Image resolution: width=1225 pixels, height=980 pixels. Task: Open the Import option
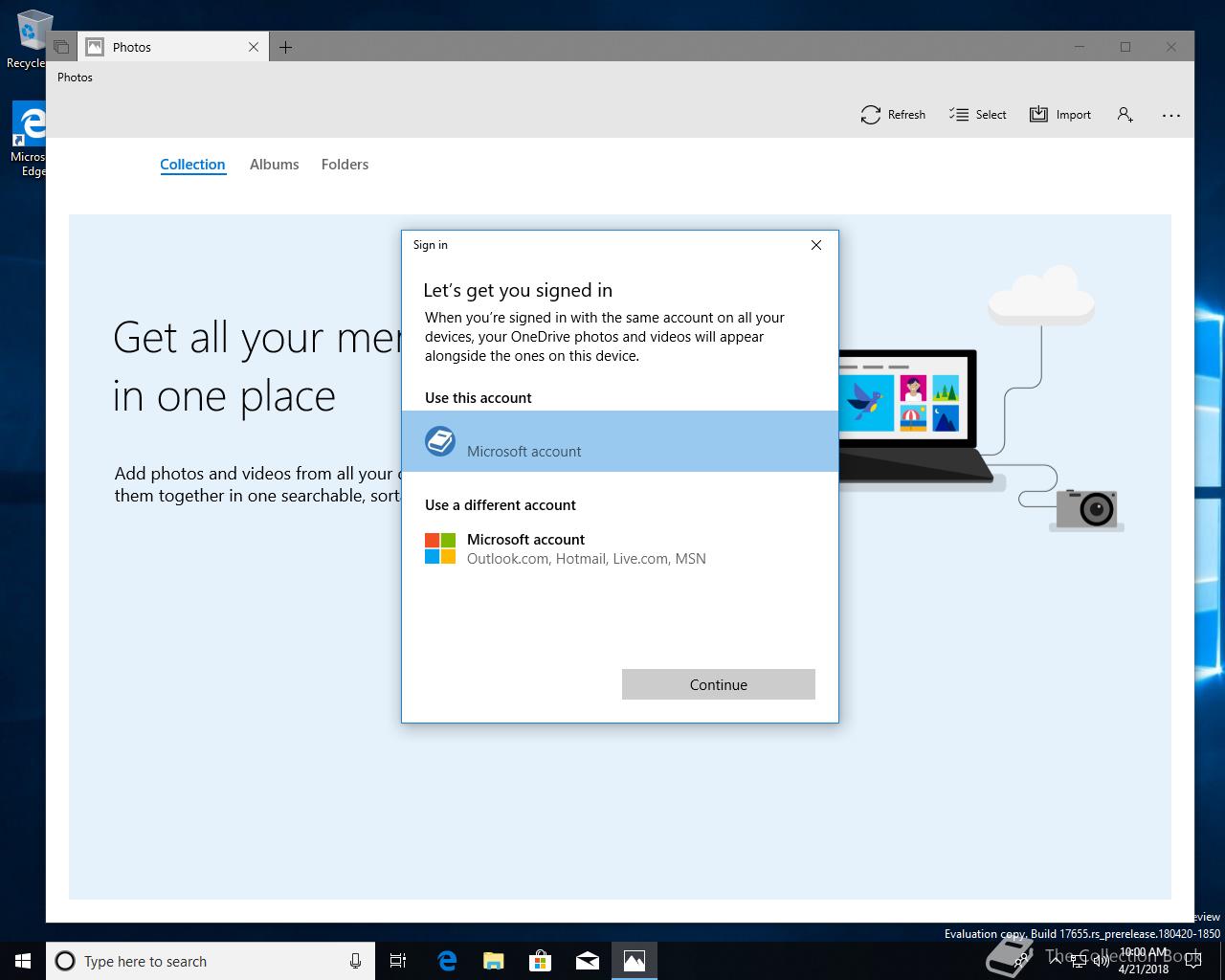point(1059,115)
